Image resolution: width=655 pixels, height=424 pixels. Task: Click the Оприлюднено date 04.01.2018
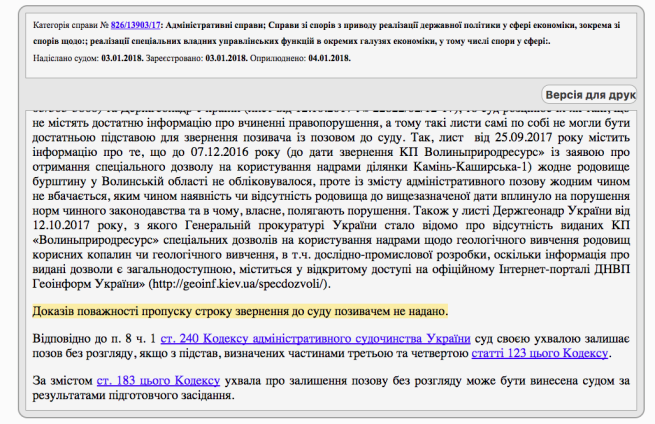click(328, 59)
